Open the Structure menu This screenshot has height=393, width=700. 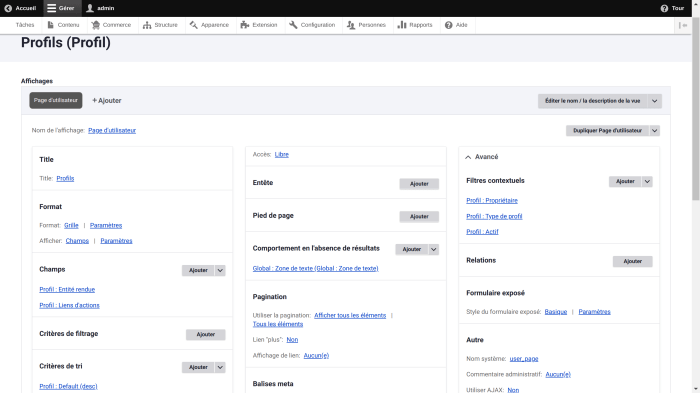(160, 25)
